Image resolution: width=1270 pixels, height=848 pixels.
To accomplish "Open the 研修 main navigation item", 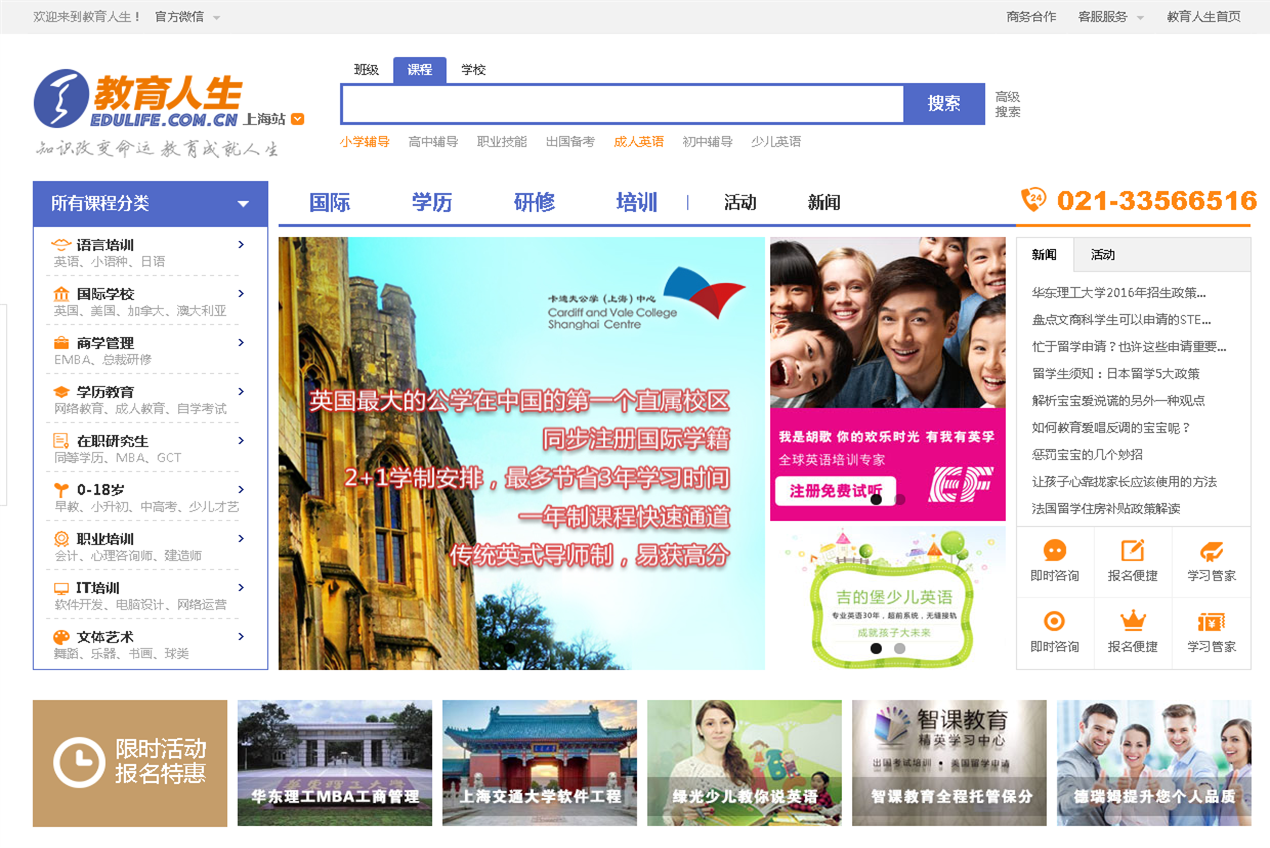I will (x=534, y=202).
